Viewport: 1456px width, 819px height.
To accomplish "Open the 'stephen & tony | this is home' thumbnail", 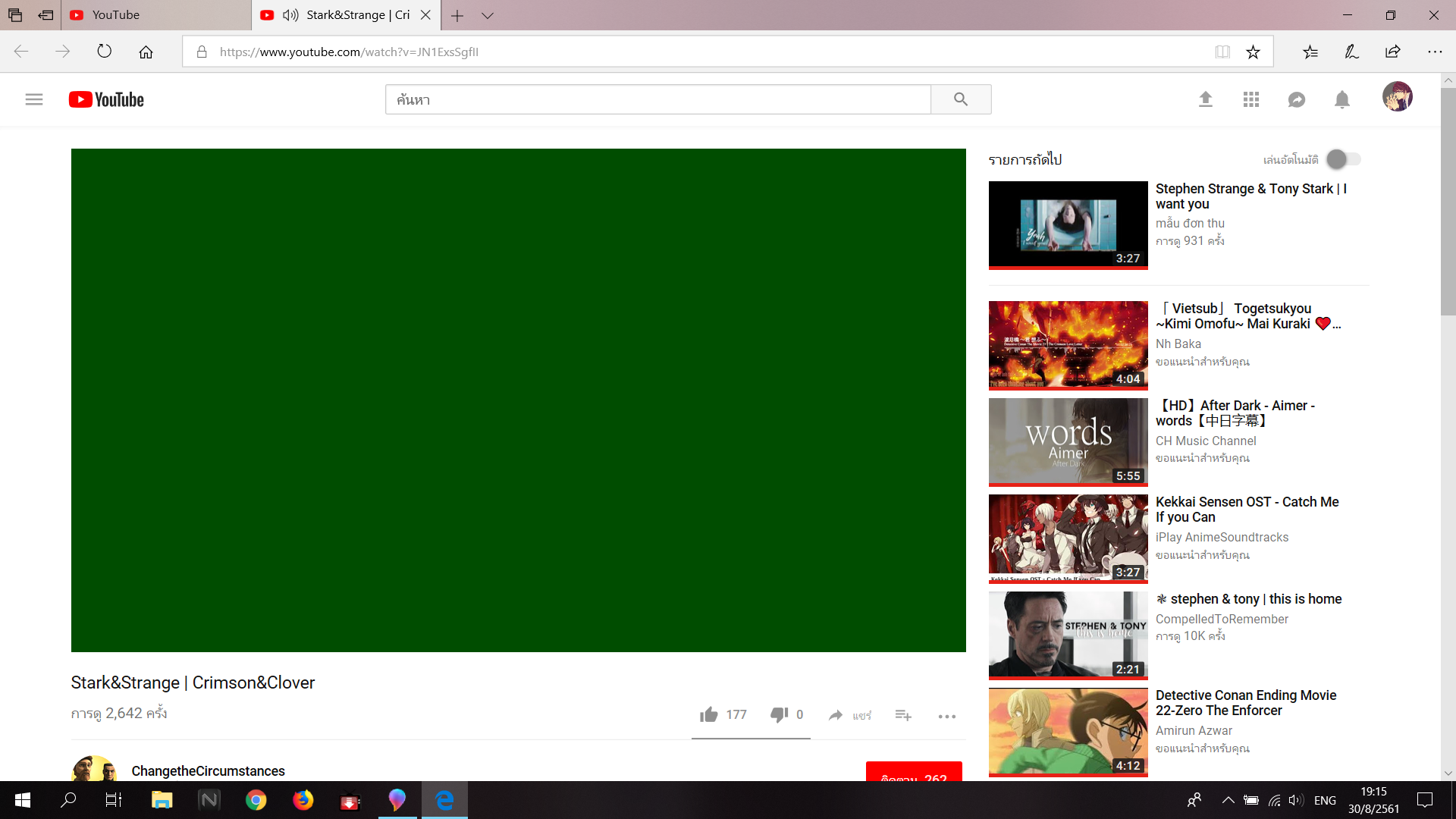I will (x=1068, y=634).
